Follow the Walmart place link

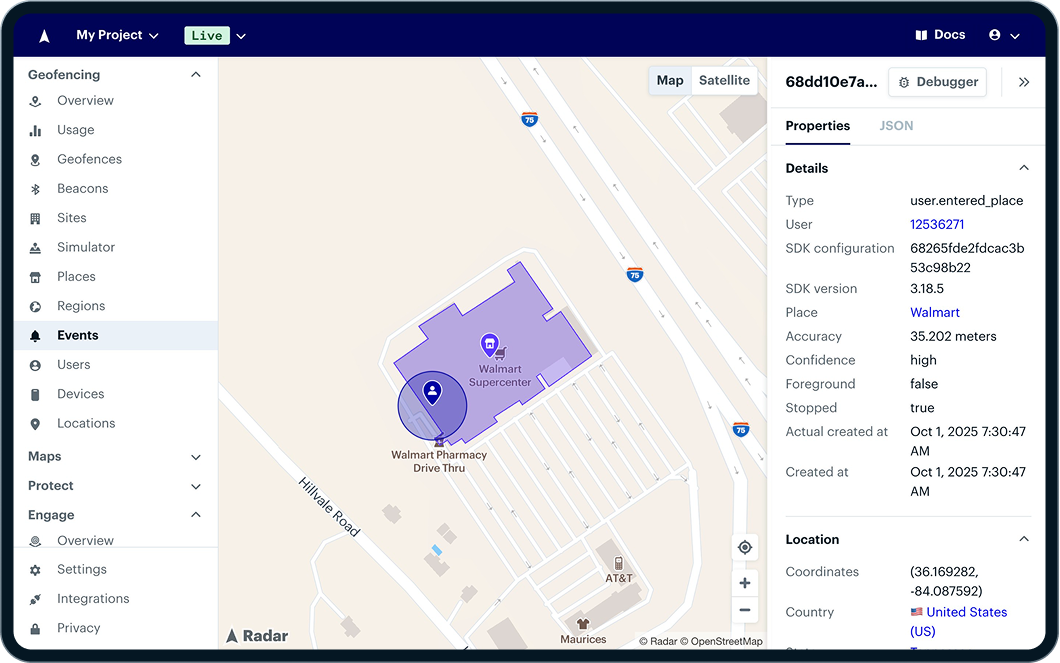[934, 312]
